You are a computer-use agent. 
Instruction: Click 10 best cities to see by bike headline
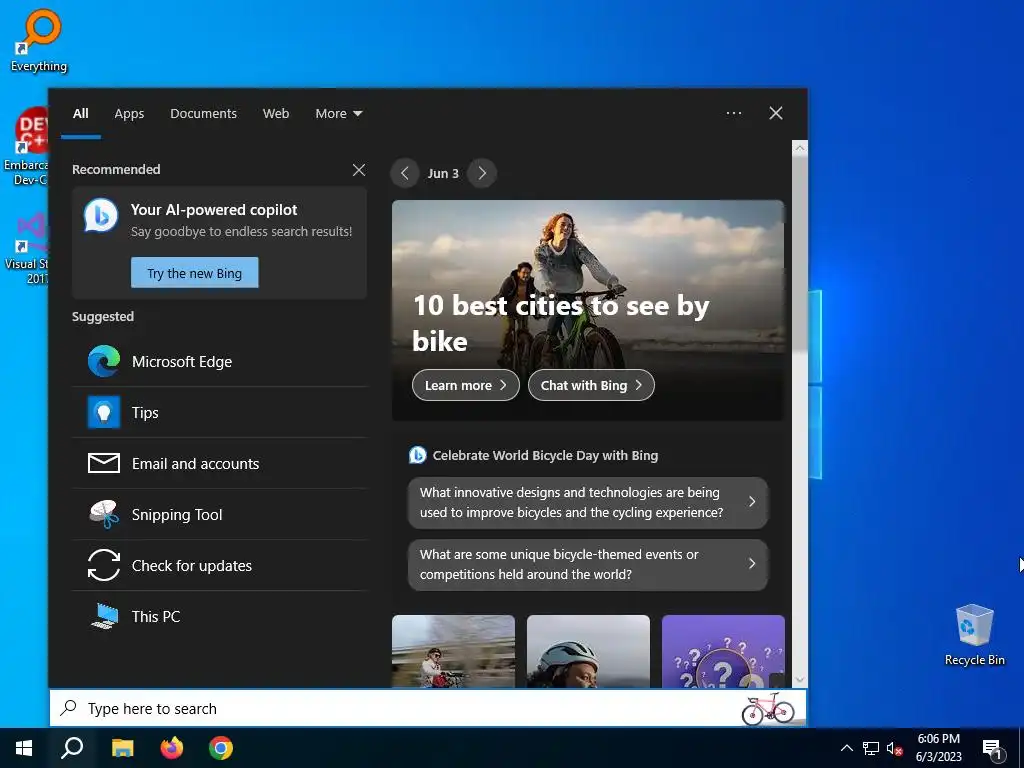(x=560, y=323)
